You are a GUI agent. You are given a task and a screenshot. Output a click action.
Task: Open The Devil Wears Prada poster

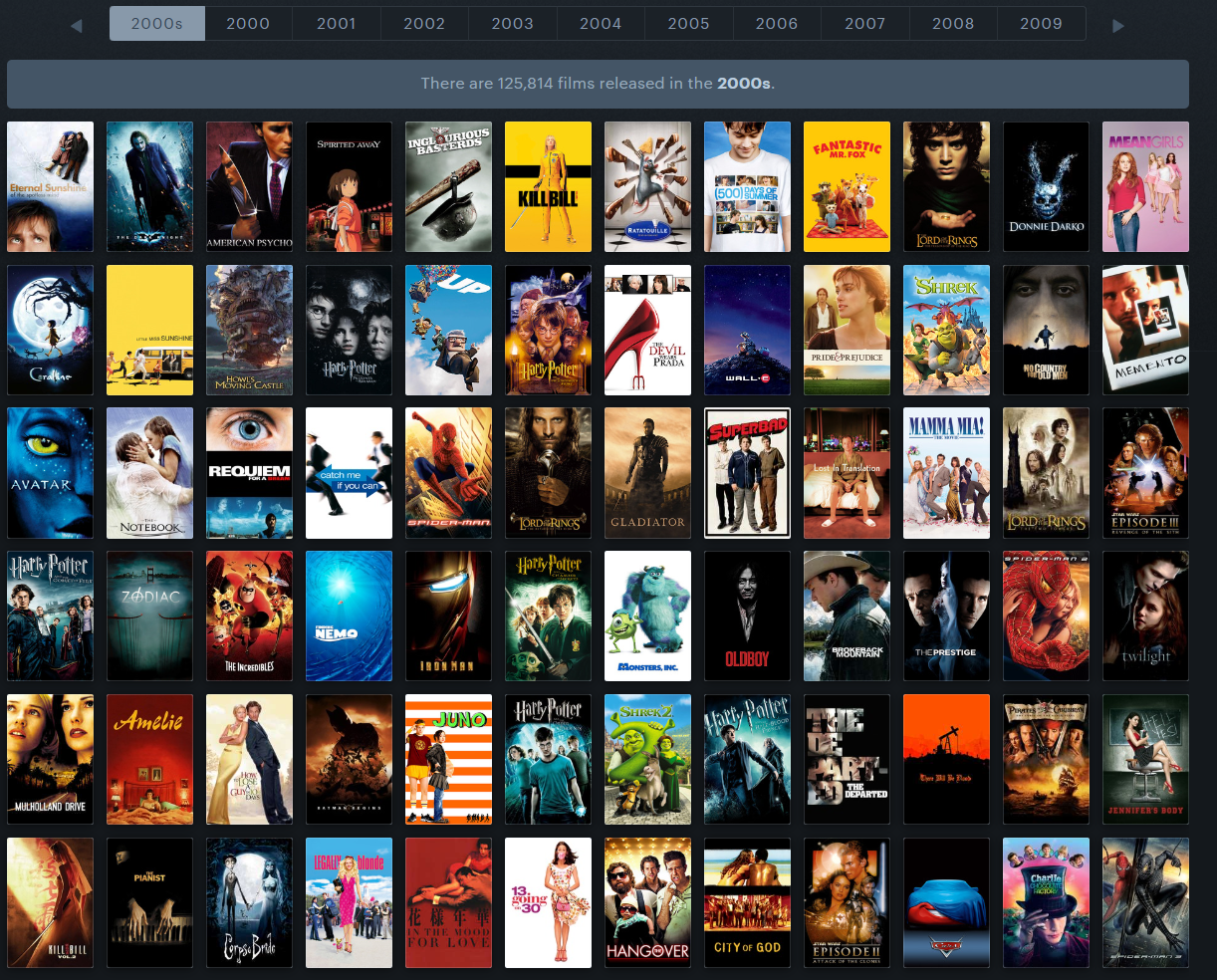click(647, 330)
